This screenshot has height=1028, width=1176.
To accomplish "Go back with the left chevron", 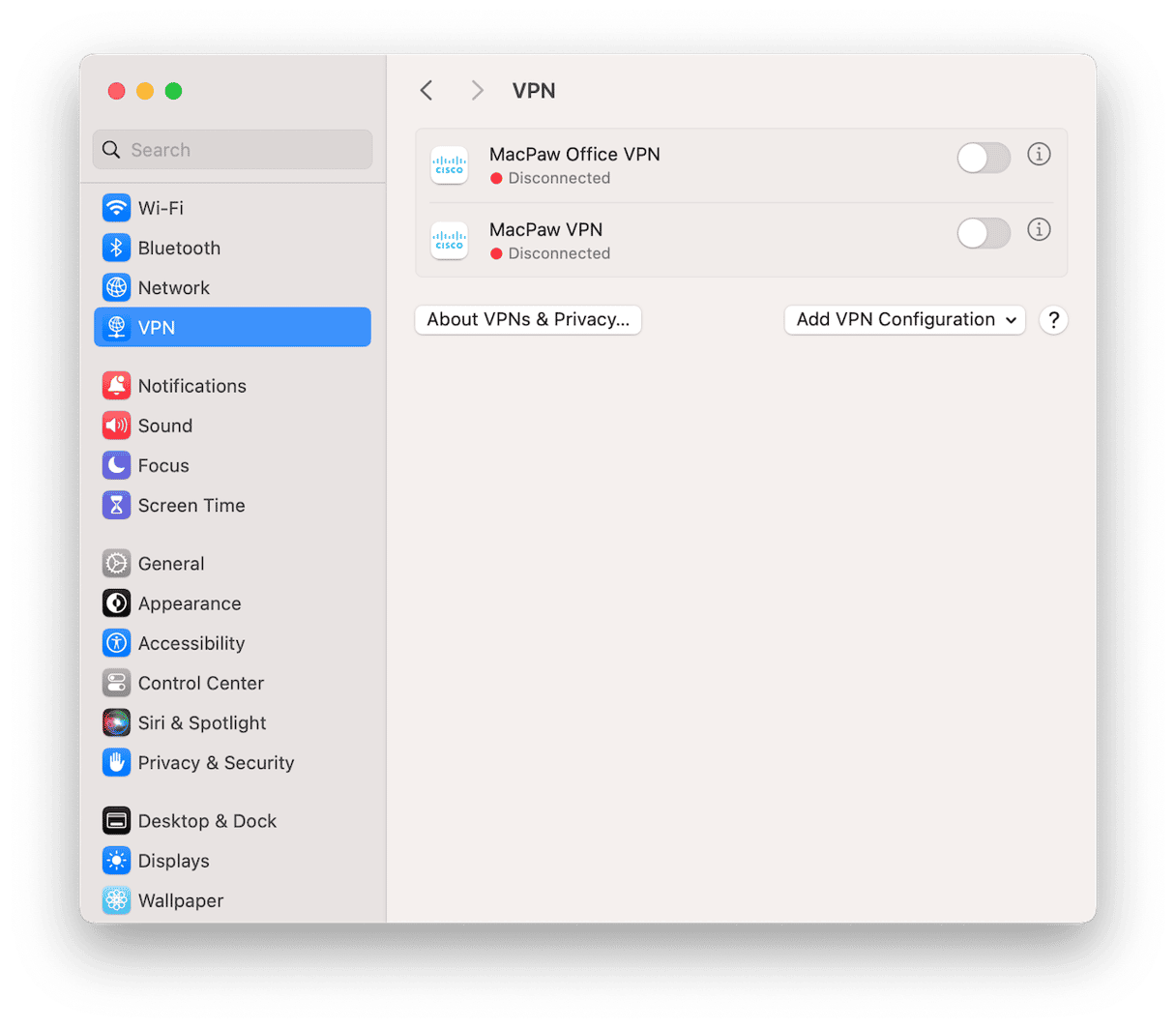I will 426,91.
